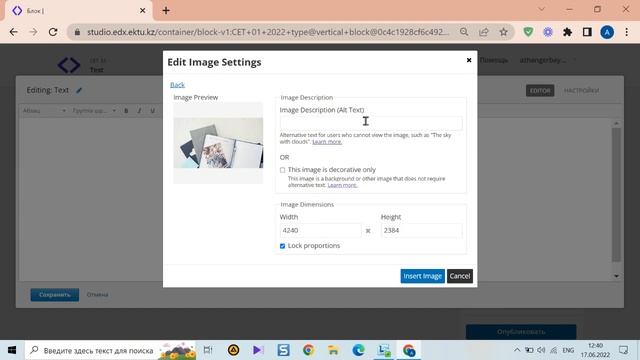
Task: Check 'This image is decorative only'
Action: tap(282, 170)
